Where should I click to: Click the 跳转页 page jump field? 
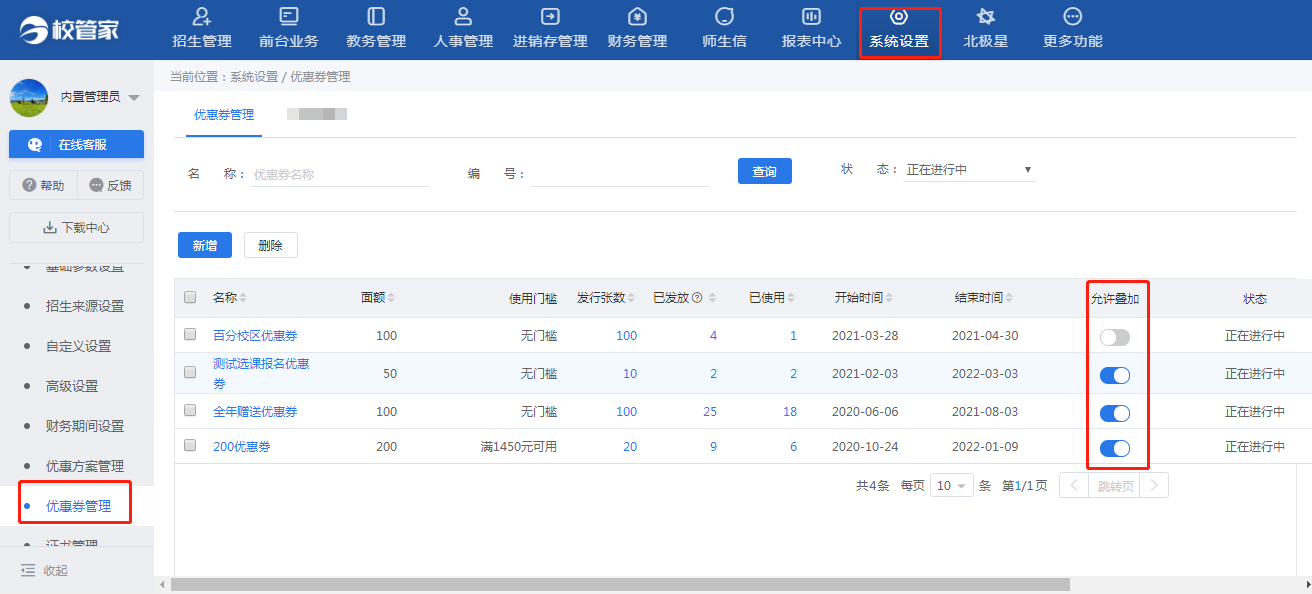pyautogui.click(x=1114, y=486)
